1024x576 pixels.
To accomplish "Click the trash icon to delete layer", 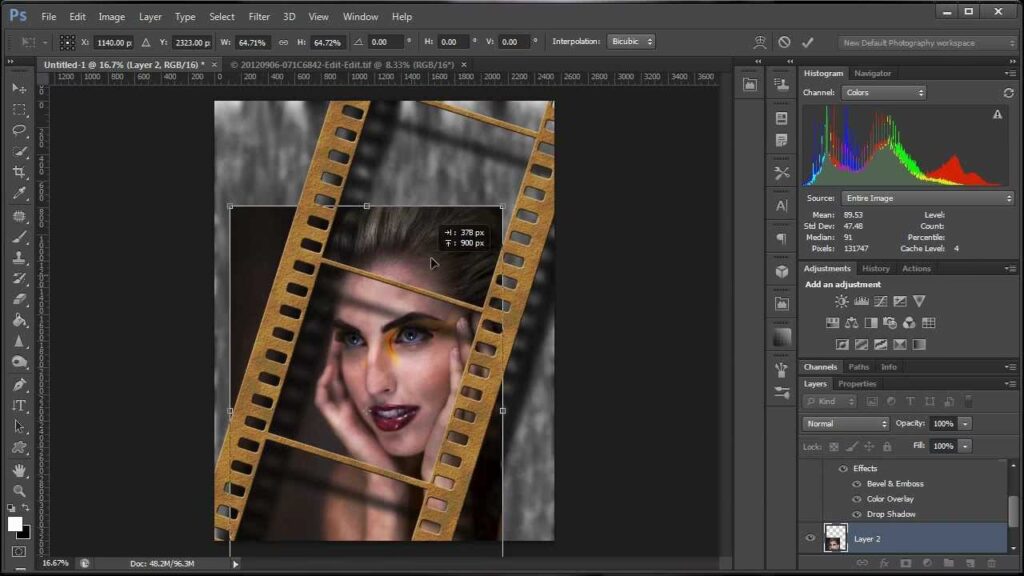I will tap(993, 564).
